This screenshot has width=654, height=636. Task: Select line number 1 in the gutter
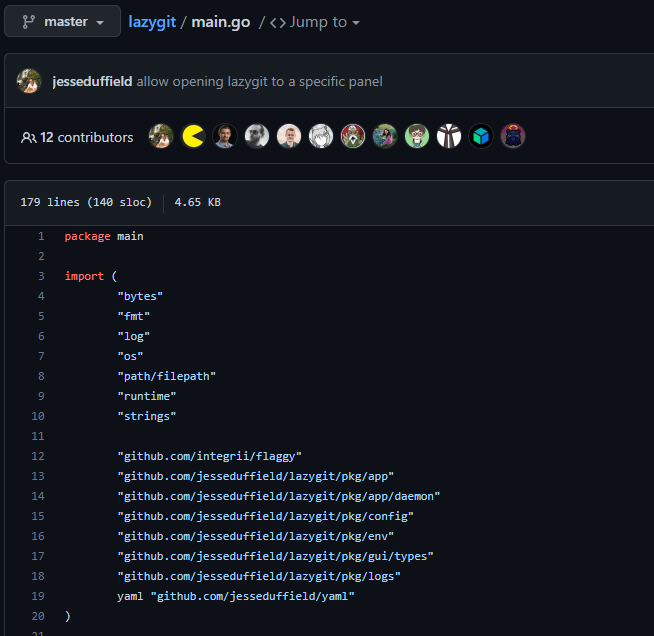pos(41,236)
